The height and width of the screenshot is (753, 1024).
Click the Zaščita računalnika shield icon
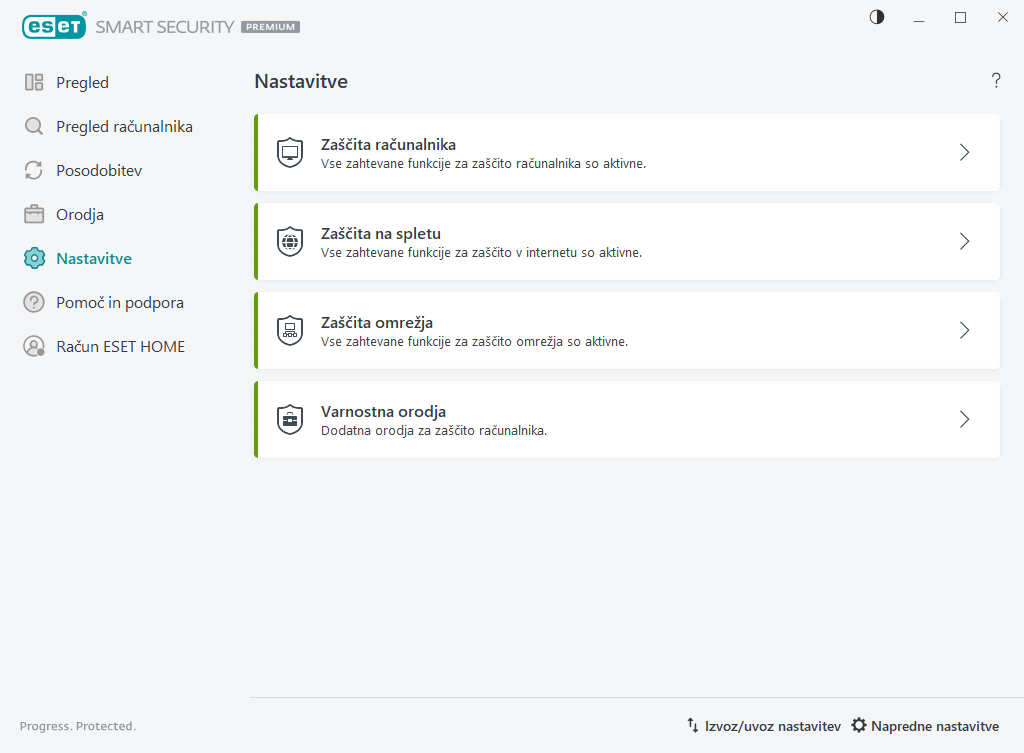(290, 153)
